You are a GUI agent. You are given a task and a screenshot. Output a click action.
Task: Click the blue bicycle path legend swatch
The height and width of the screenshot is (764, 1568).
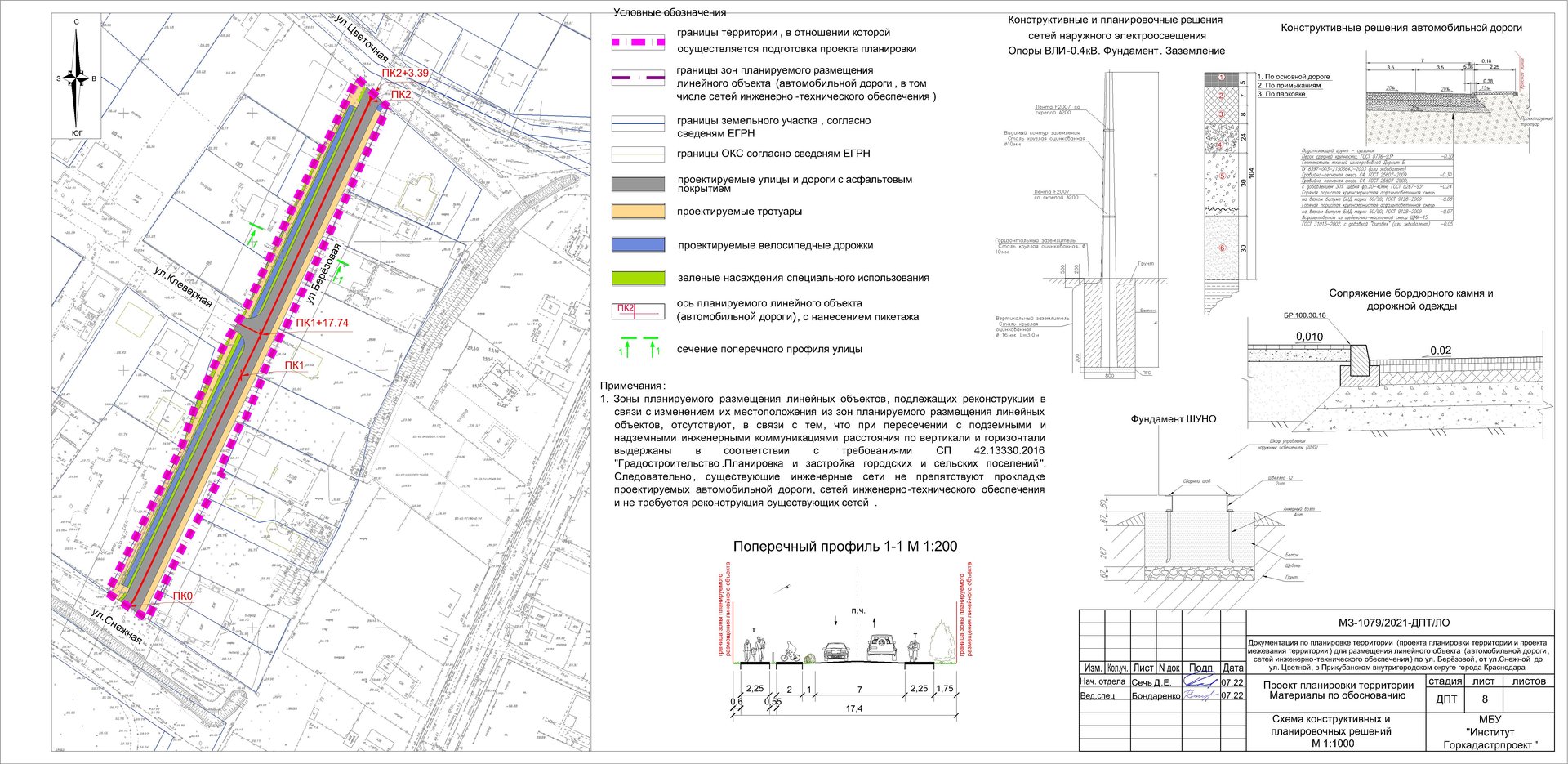click(638, 244)
